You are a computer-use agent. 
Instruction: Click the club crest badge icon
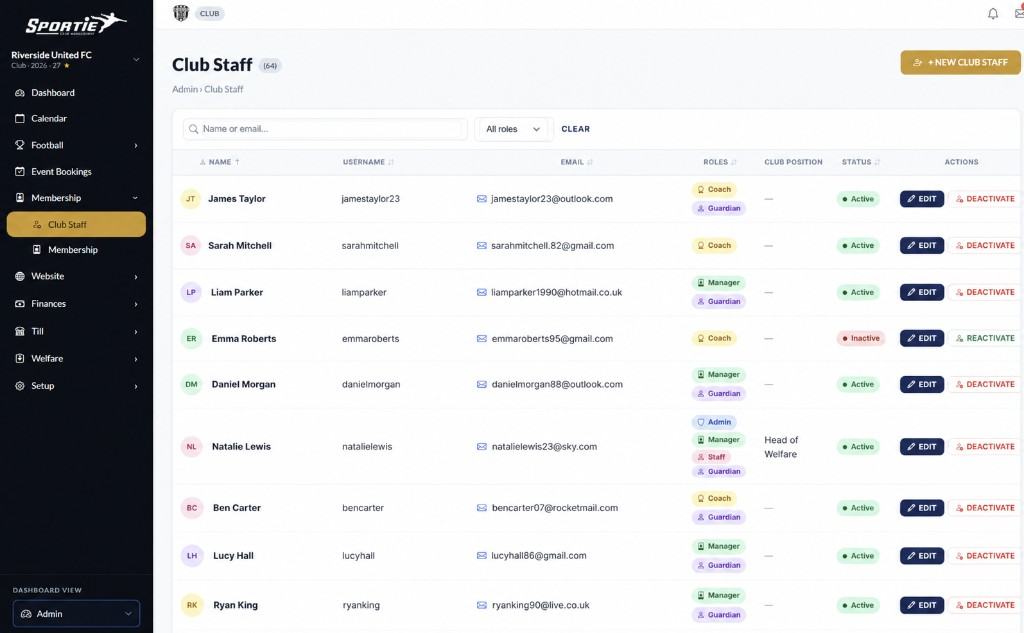click(x=181, y=13)
